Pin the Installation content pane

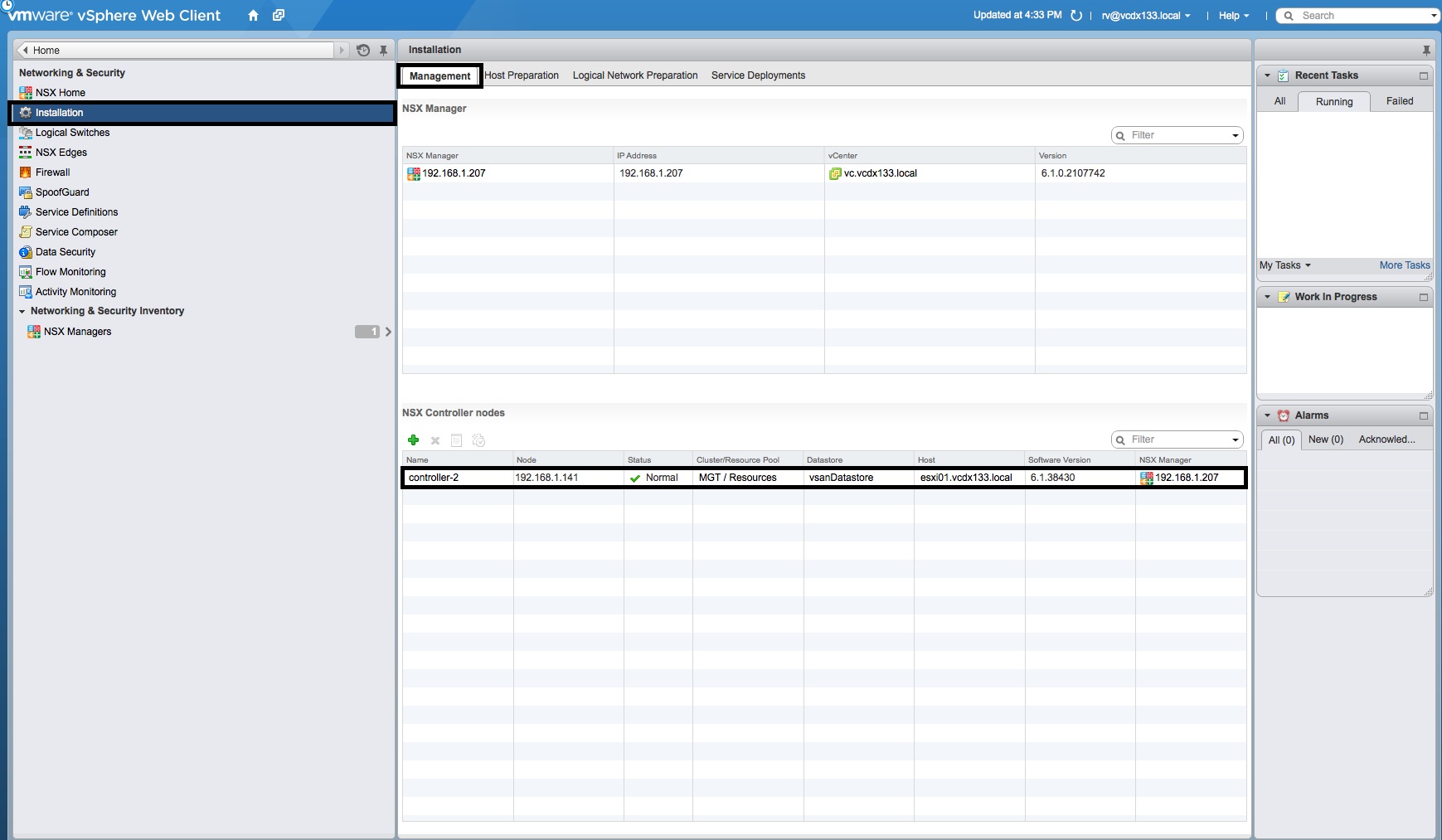coord(1427,49)
